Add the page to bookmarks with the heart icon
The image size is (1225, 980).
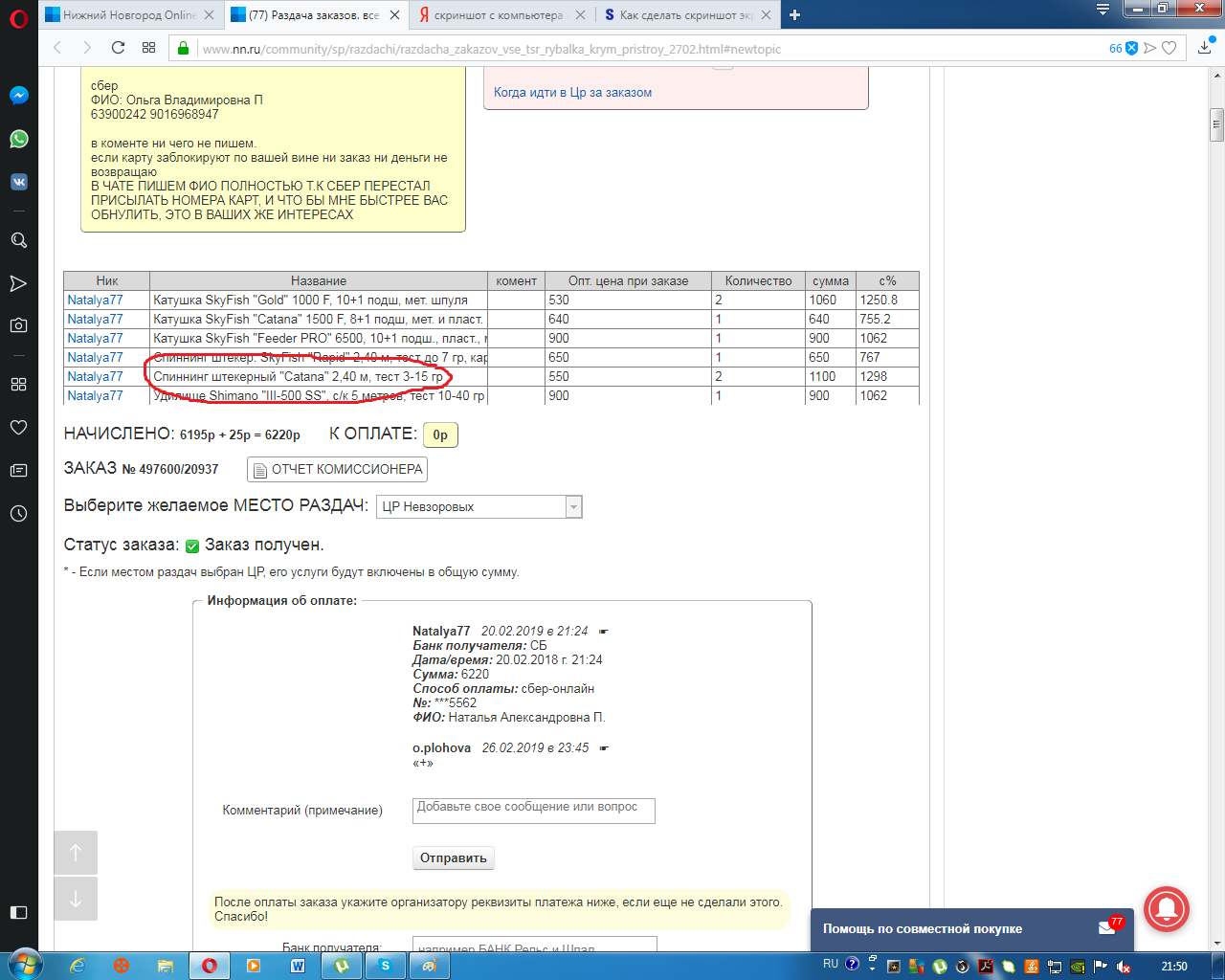[x=1169, y=48]
